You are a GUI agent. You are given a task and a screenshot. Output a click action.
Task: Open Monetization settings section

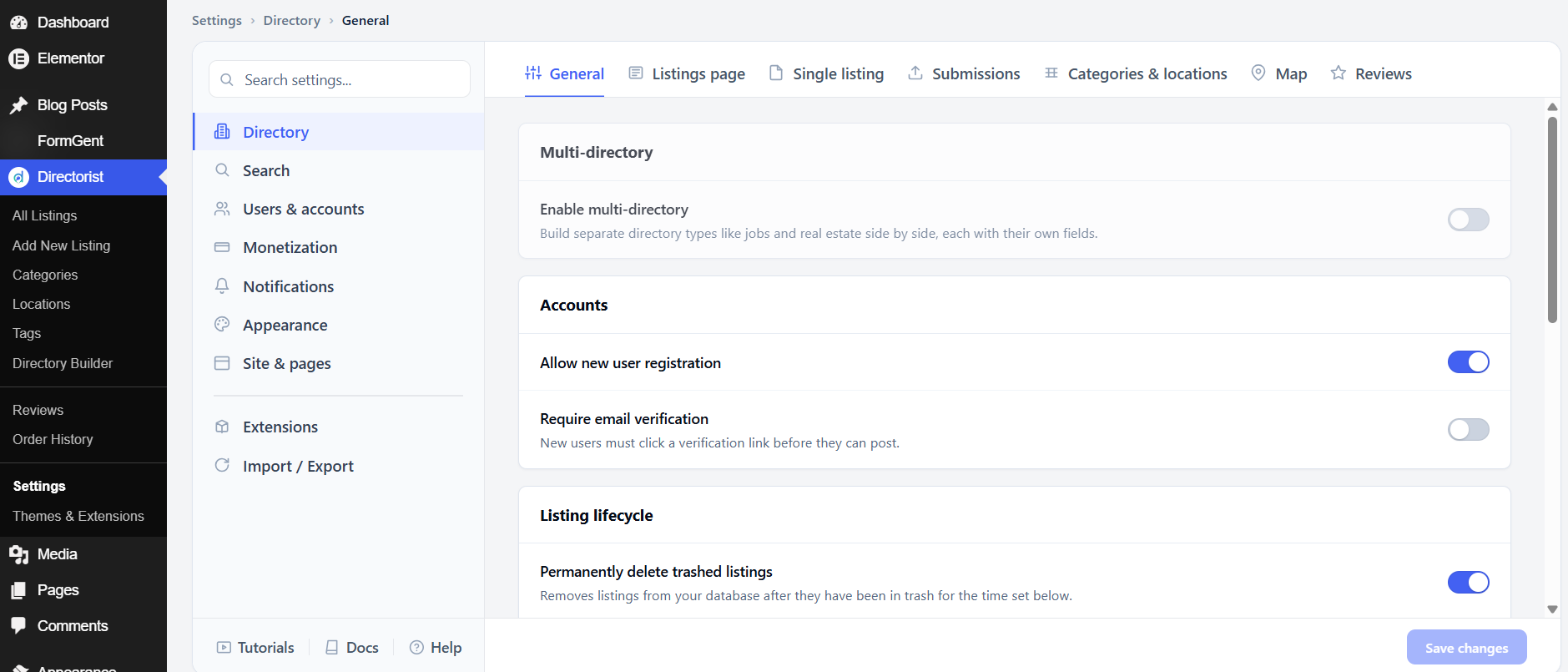tap(339, 247)
